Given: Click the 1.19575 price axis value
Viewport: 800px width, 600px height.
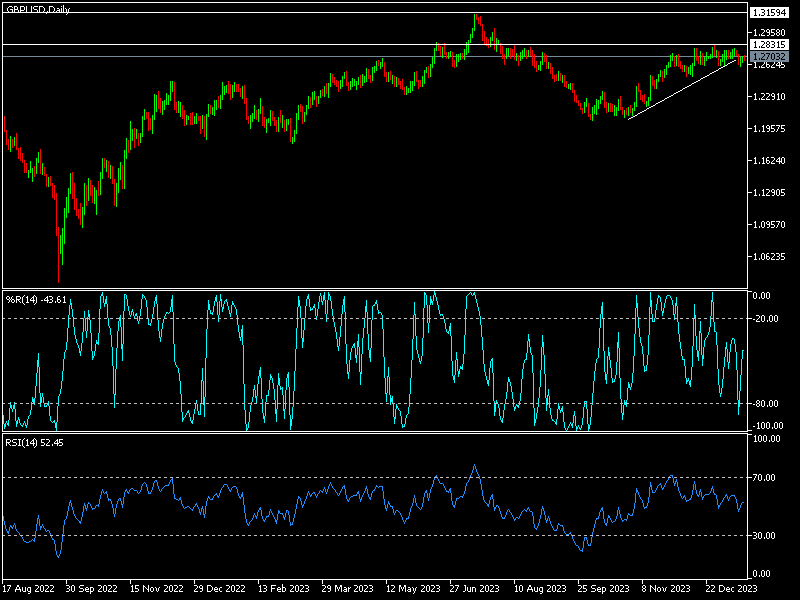Looking at the screenshot, I should (x=769, y=129).
